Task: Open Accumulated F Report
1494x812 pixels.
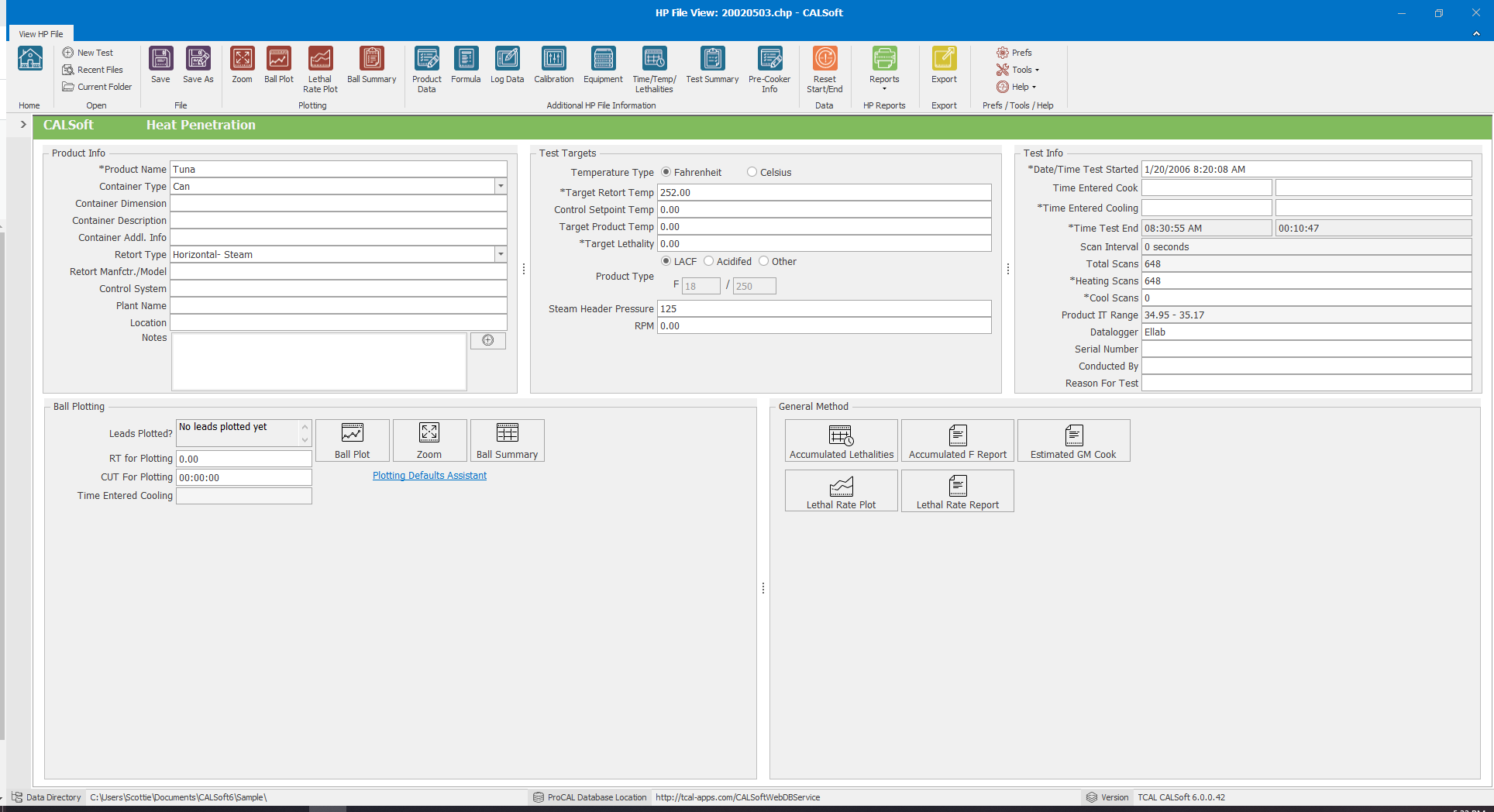Action: click(x=957, y=440)
